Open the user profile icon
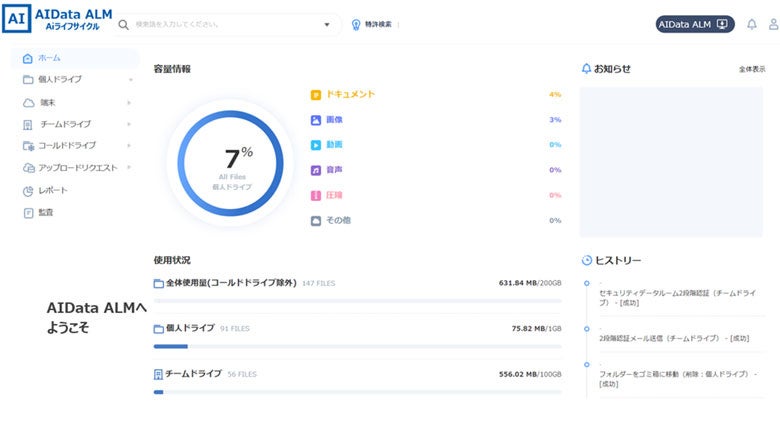The height and width of the screenshot is (428, 780). click(x=770, y=24)
